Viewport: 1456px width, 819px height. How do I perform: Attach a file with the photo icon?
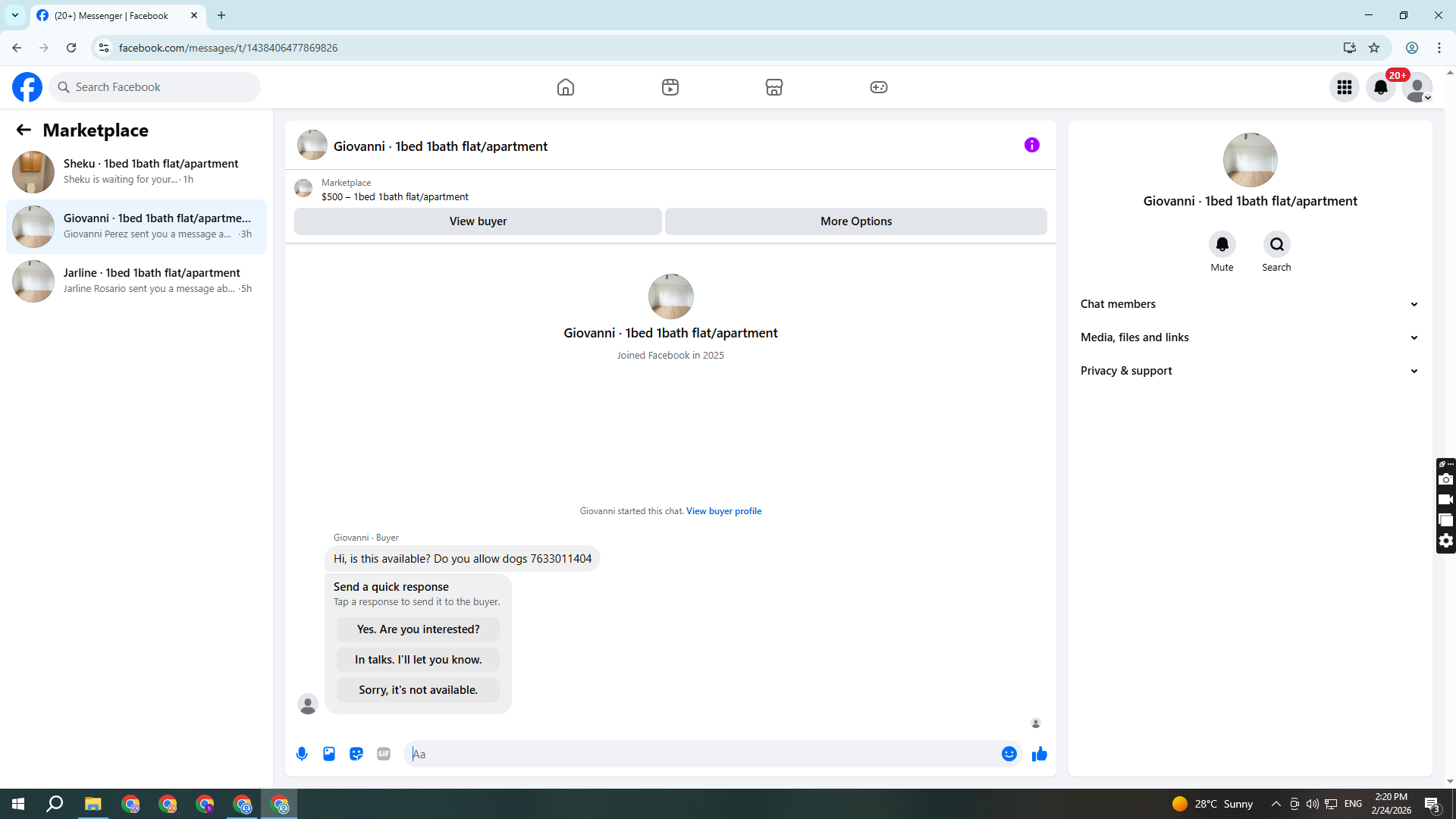pyautogui.click(x=329, y=754)
